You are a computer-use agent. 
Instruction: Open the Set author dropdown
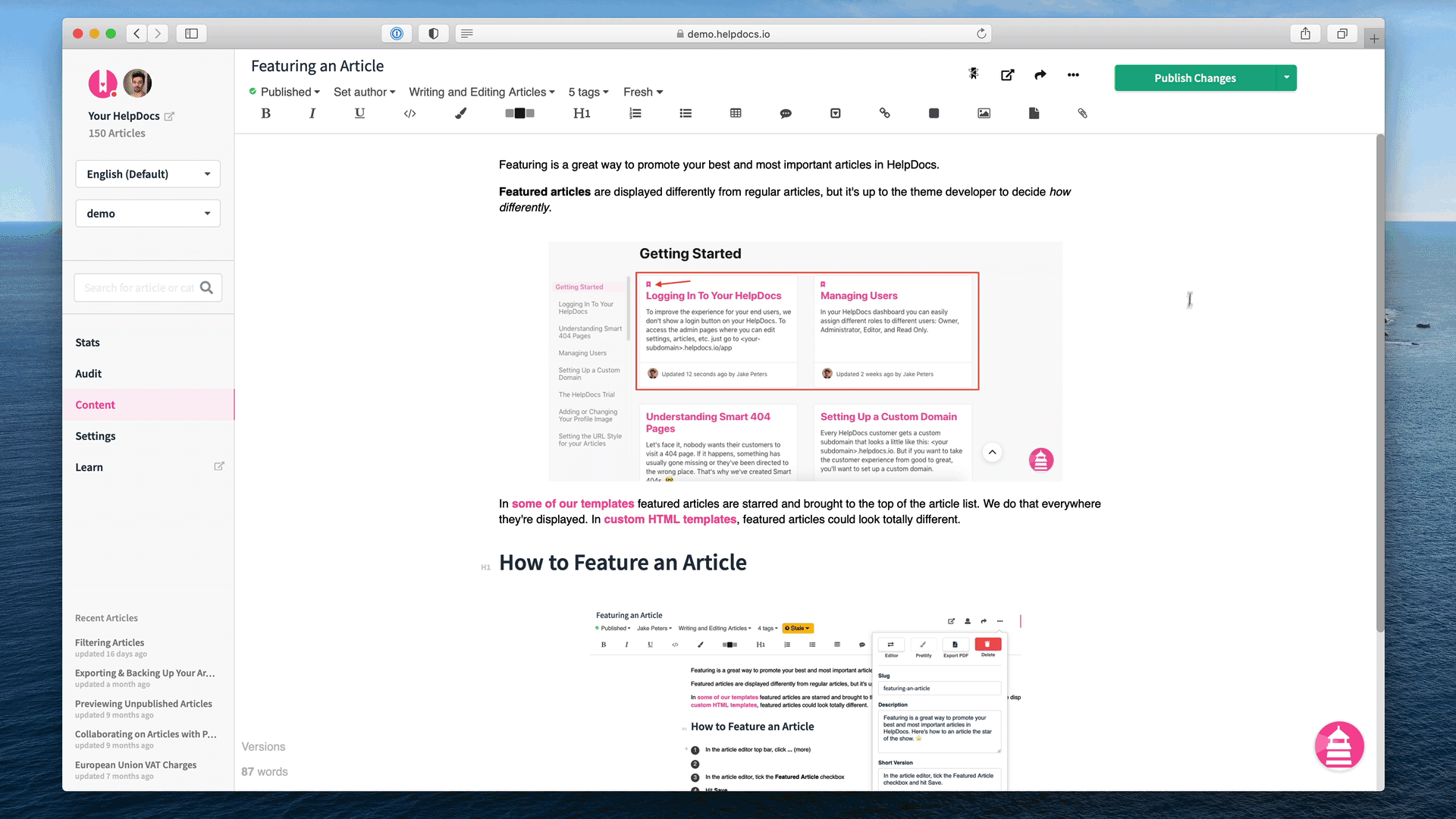click(365, 92)
